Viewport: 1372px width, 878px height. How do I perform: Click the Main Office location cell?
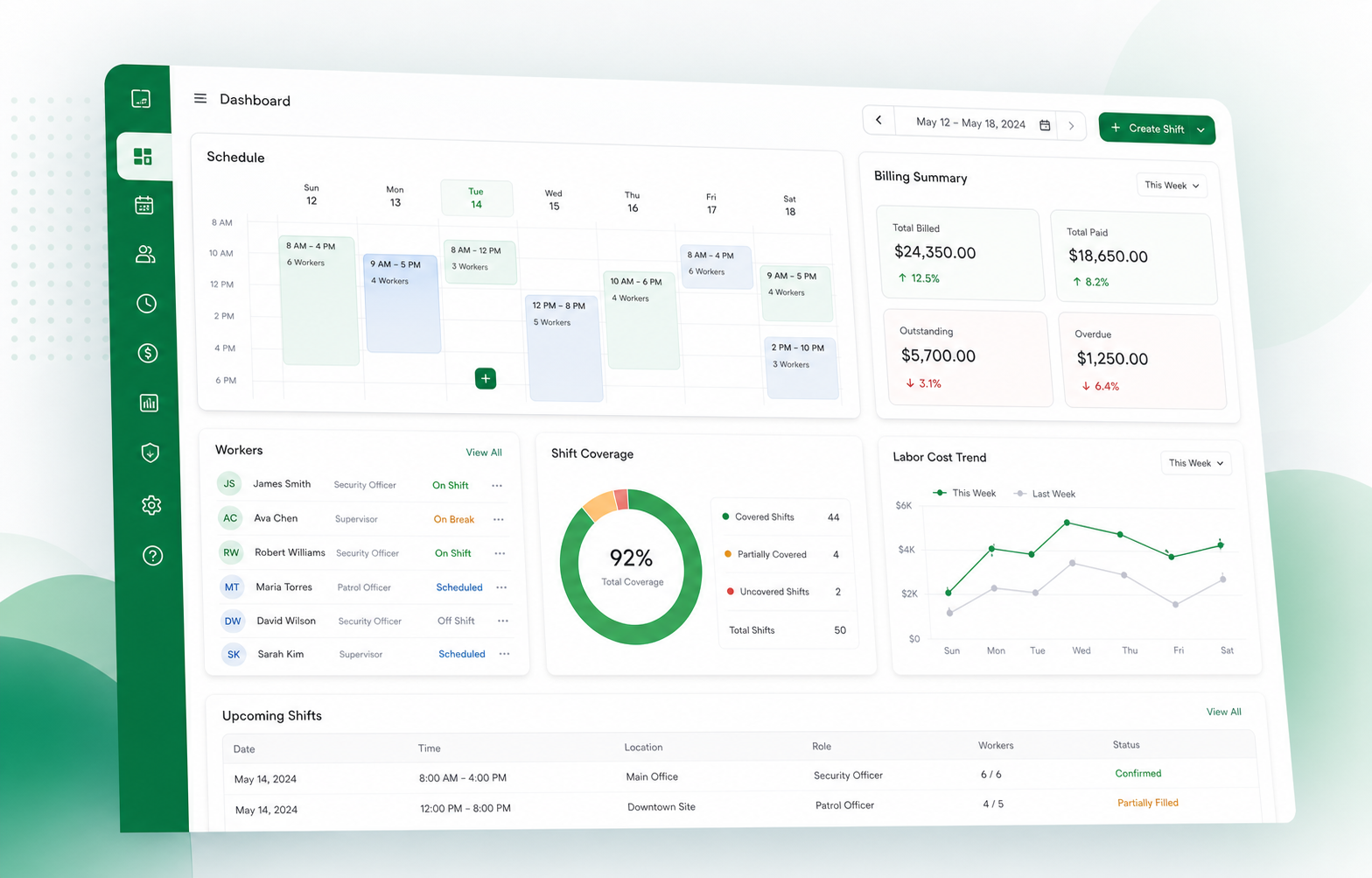pos(652,776)
